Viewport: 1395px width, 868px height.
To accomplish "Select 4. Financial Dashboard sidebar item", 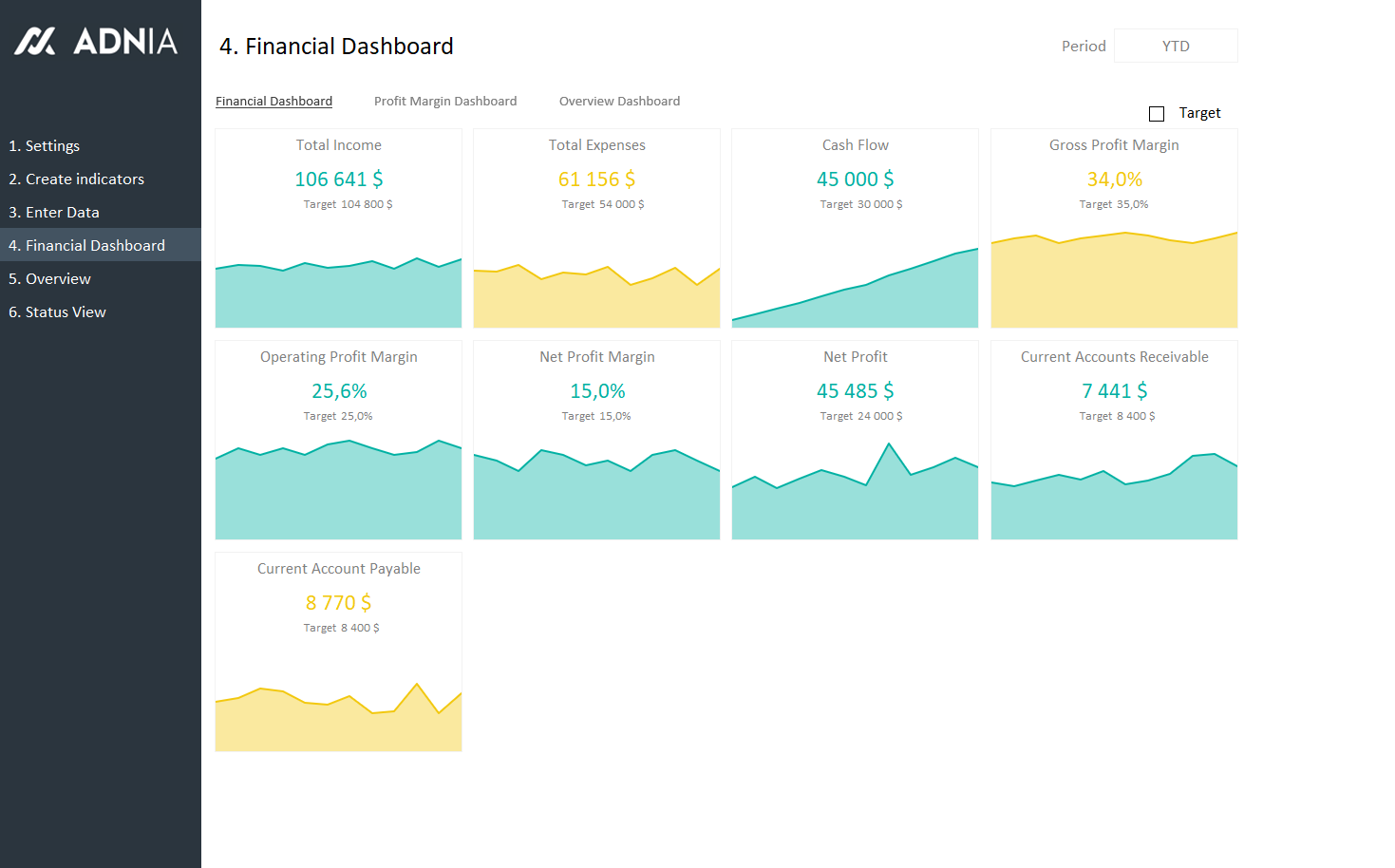I will 86,246.
